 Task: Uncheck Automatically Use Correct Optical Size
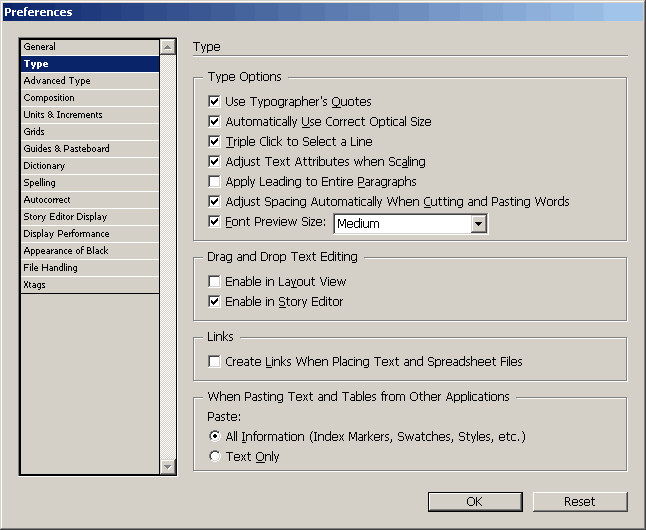tap(214, 121)
